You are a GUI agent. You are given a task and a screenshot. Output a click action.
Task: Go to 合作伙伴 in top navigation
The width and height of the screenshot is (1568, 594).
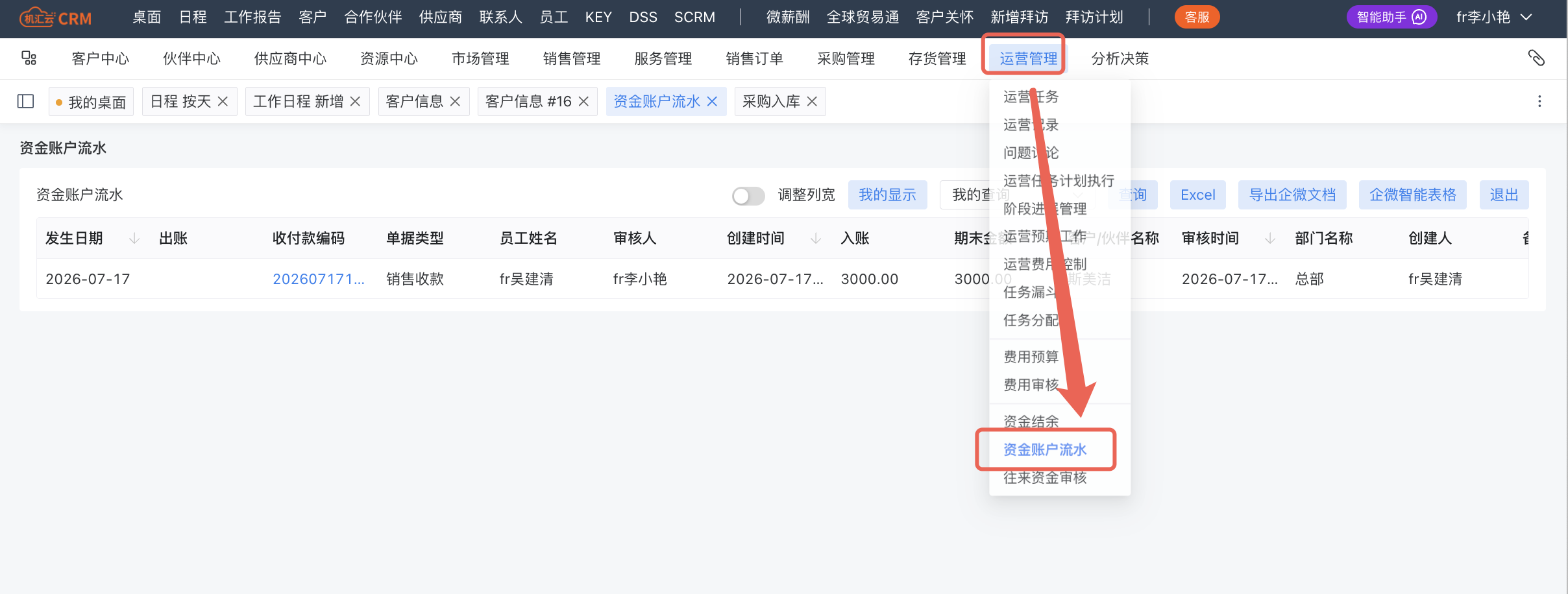pyautogui.click(x=373, y=18)
